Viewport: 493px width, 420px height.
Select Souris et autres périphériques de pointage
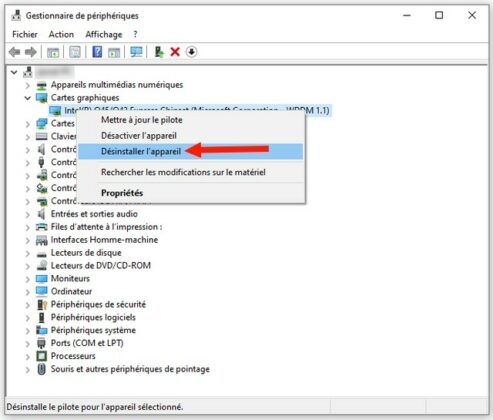[x=130, y=369]
